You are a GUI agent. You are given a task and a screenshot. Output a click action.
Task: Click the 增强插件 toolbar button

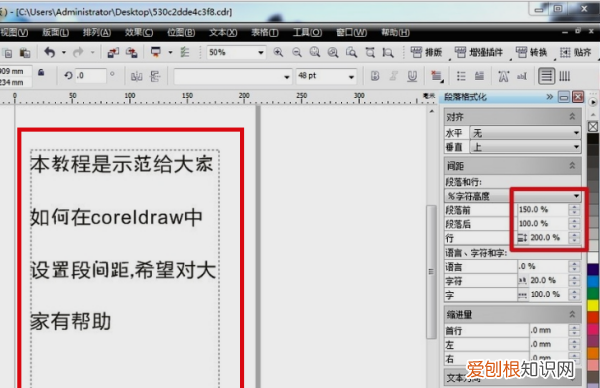pos(478,52)
